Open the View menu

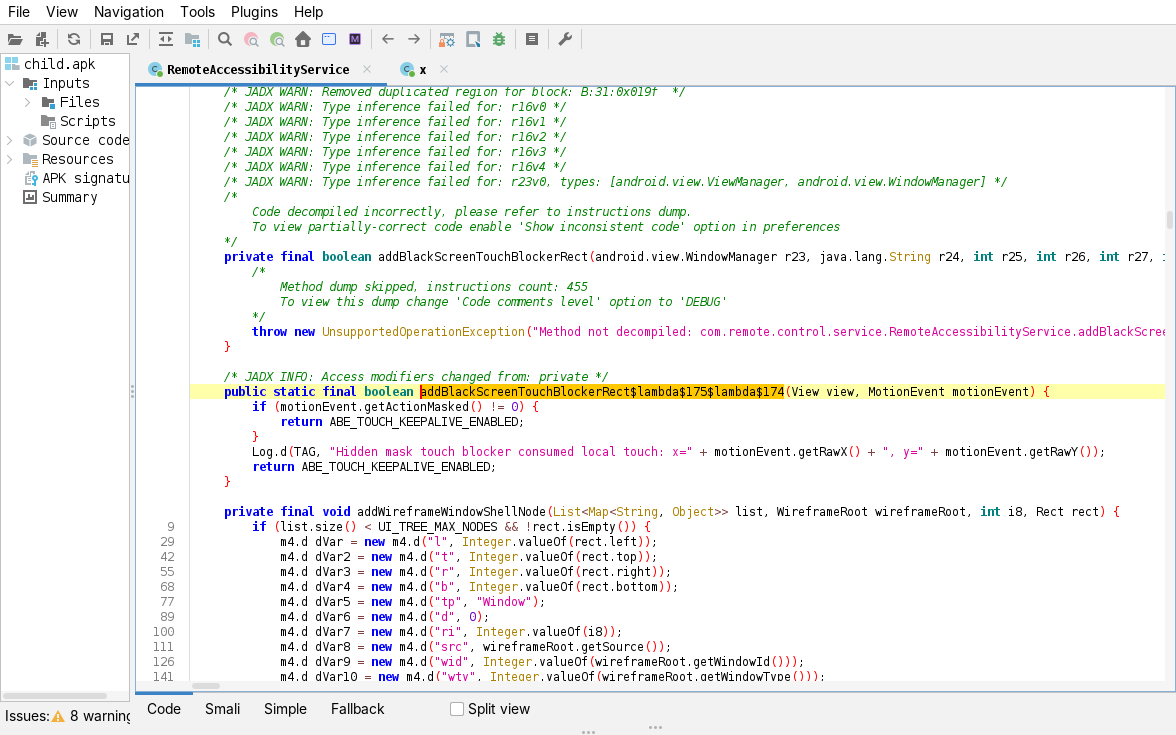[62, 12]
